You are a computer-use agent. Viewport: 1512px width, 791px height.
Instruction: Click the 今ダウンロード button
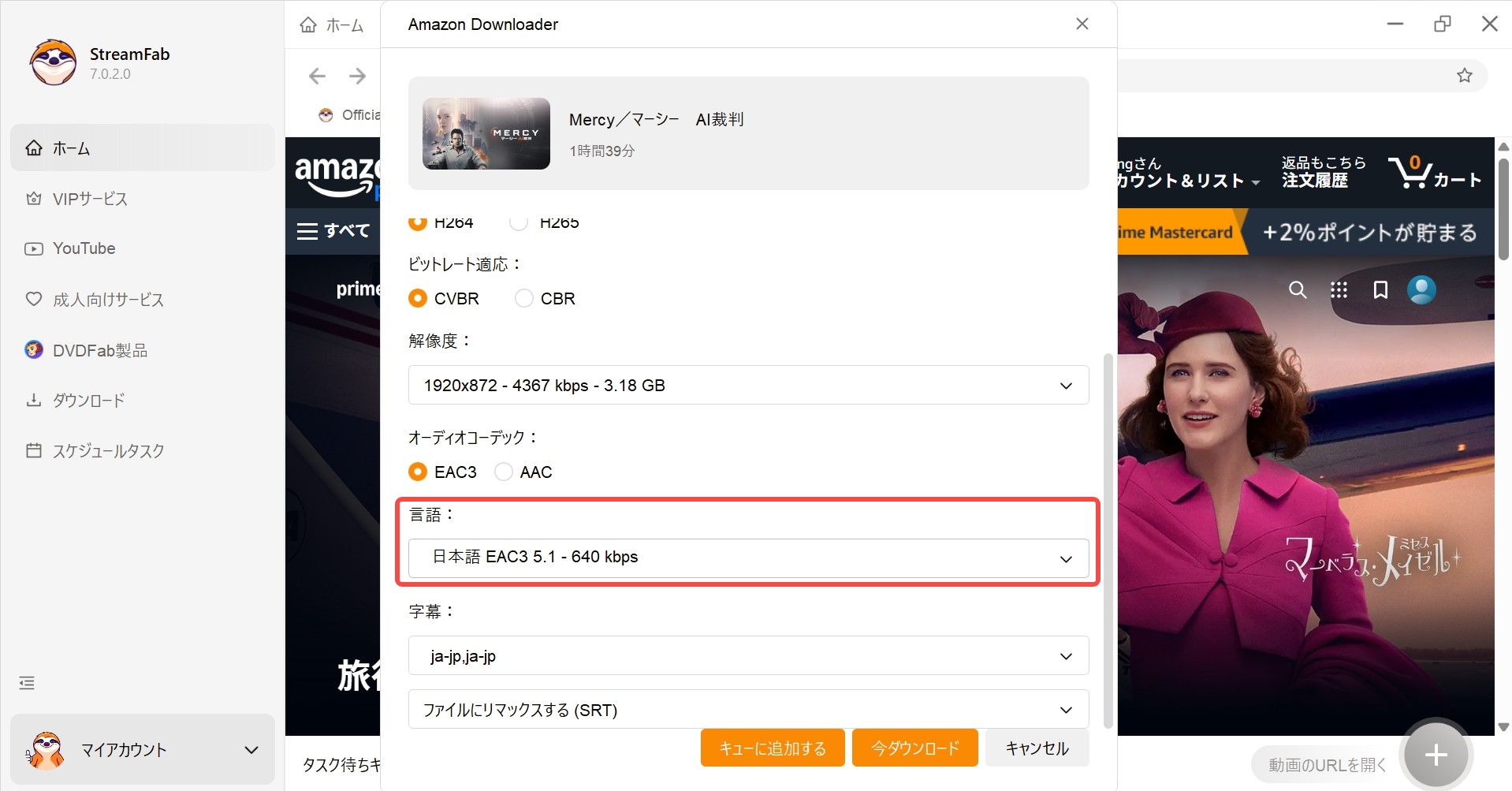pyautogui.click(x=915, y=748)
